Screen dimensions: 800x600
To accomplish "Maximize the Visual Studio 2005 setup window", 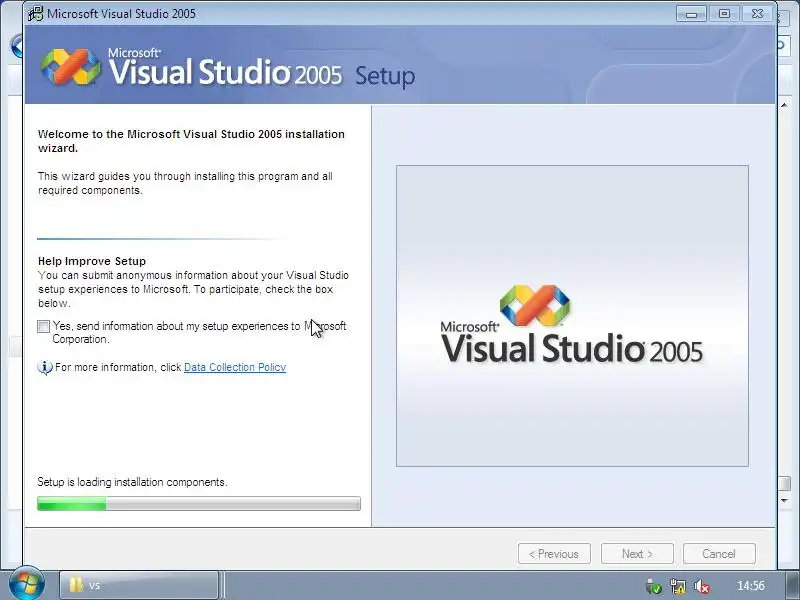I will (x=724, y=14).
